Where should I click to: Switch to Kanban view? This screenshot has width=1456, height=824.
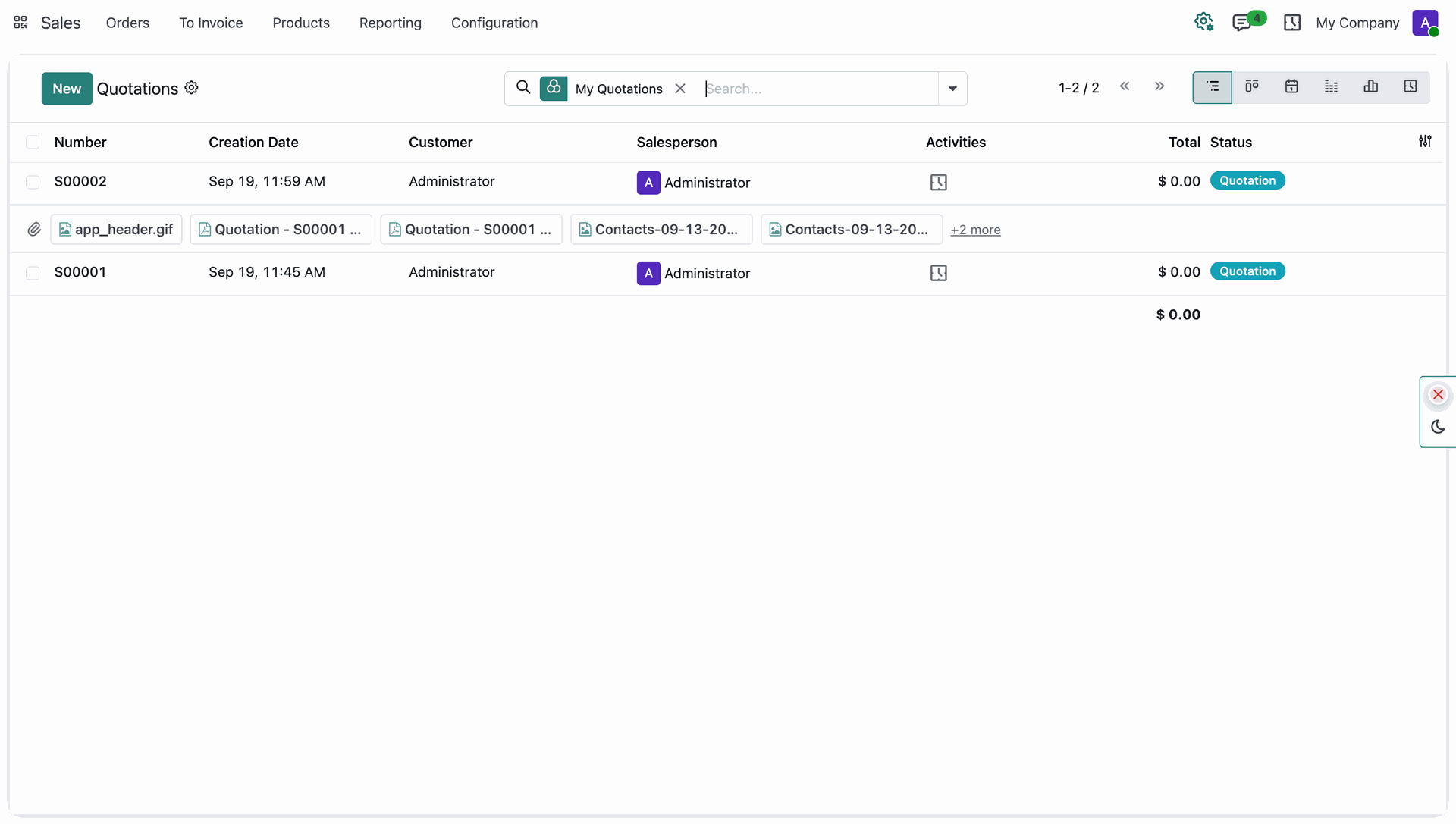1252,87
